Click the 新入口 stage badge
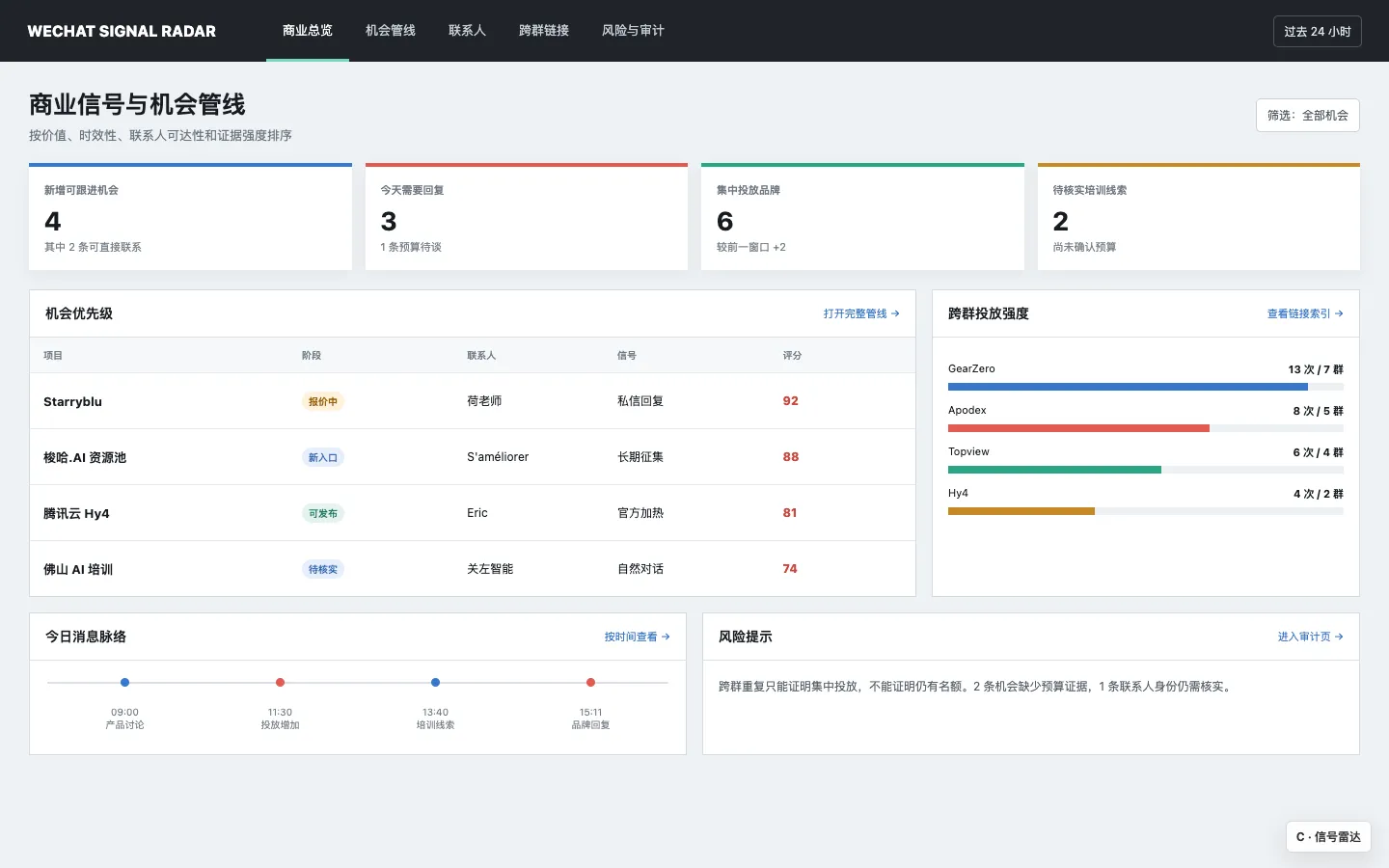Screen dimensions: 1389x868 coord(323,457)
